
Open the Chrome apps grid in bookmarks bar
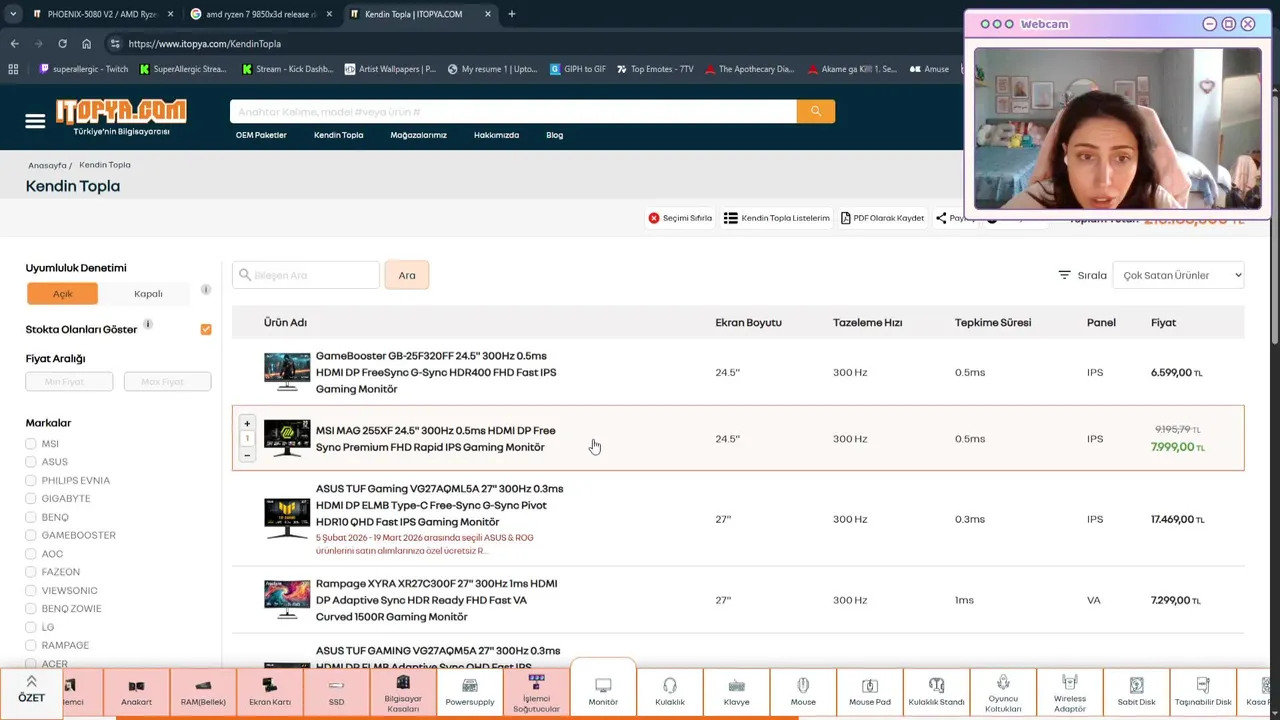13,69
